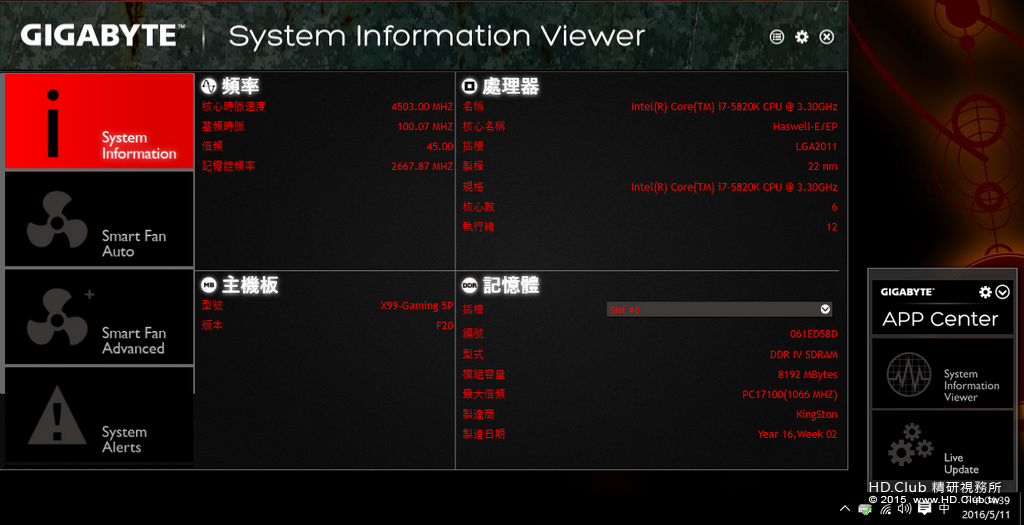Screen dimensions: 1024x525
Task: Click the BIOS version F20
Action: pyautogui.click(x=445, y=325)
